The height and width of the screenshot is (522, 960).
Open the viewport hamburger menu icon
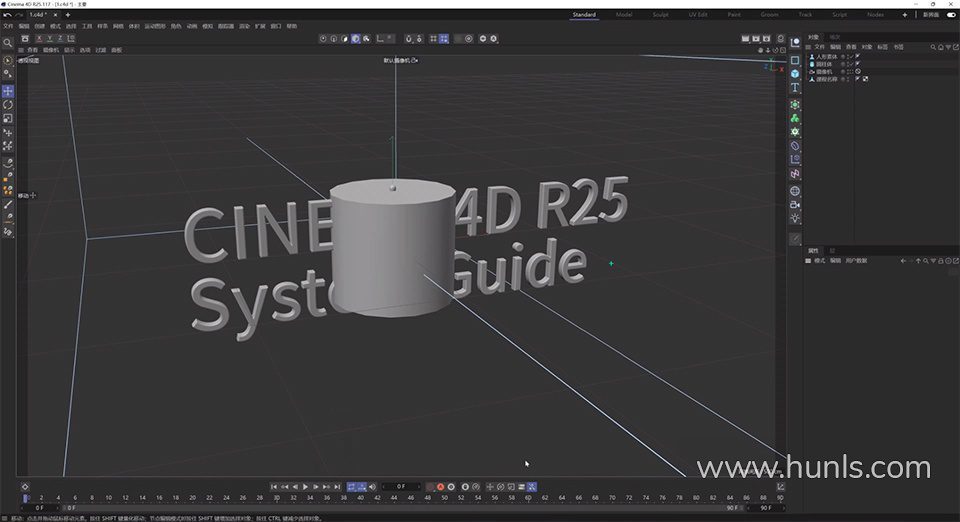click(21, 50)
